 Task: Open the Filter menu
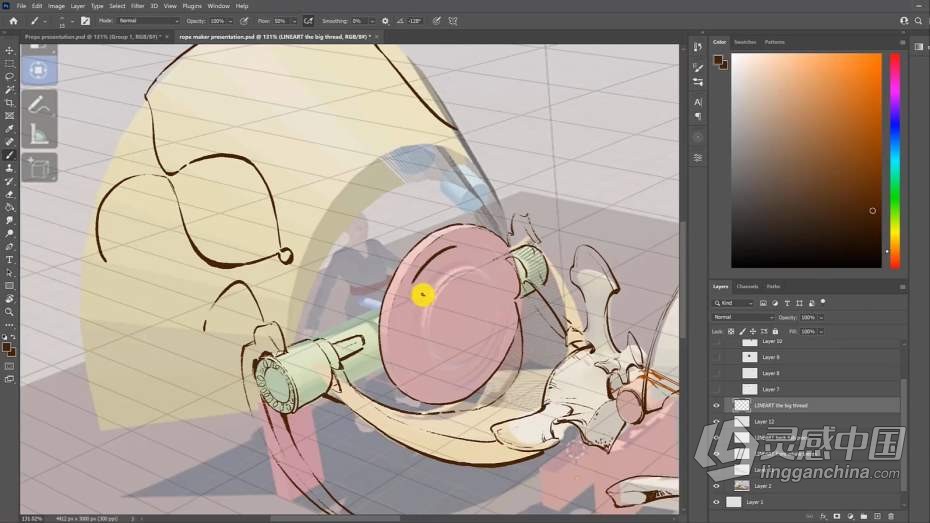pyautogui.click(x=138, y=6)
